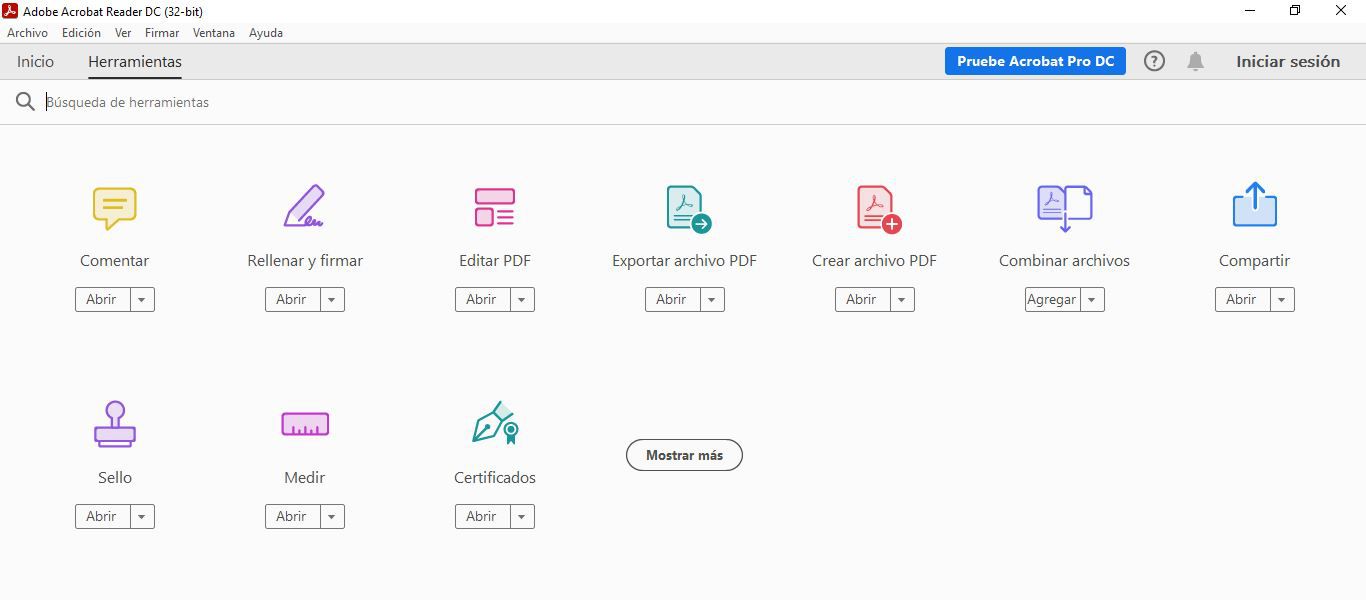Select the Crear archivo PDF icon
This screenshot has width=1366, height=600.
(x=874, y=207)
